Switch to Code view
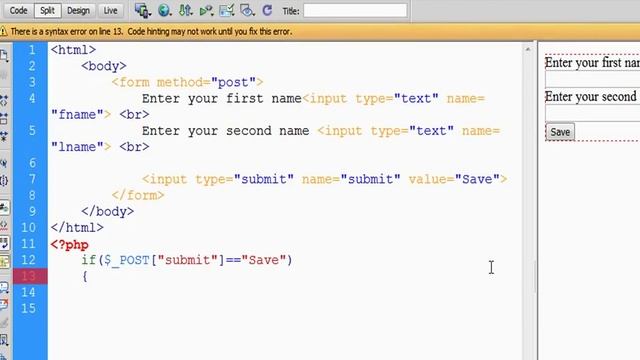The height and width of the screenshot is (360, 640). point(18,11)
